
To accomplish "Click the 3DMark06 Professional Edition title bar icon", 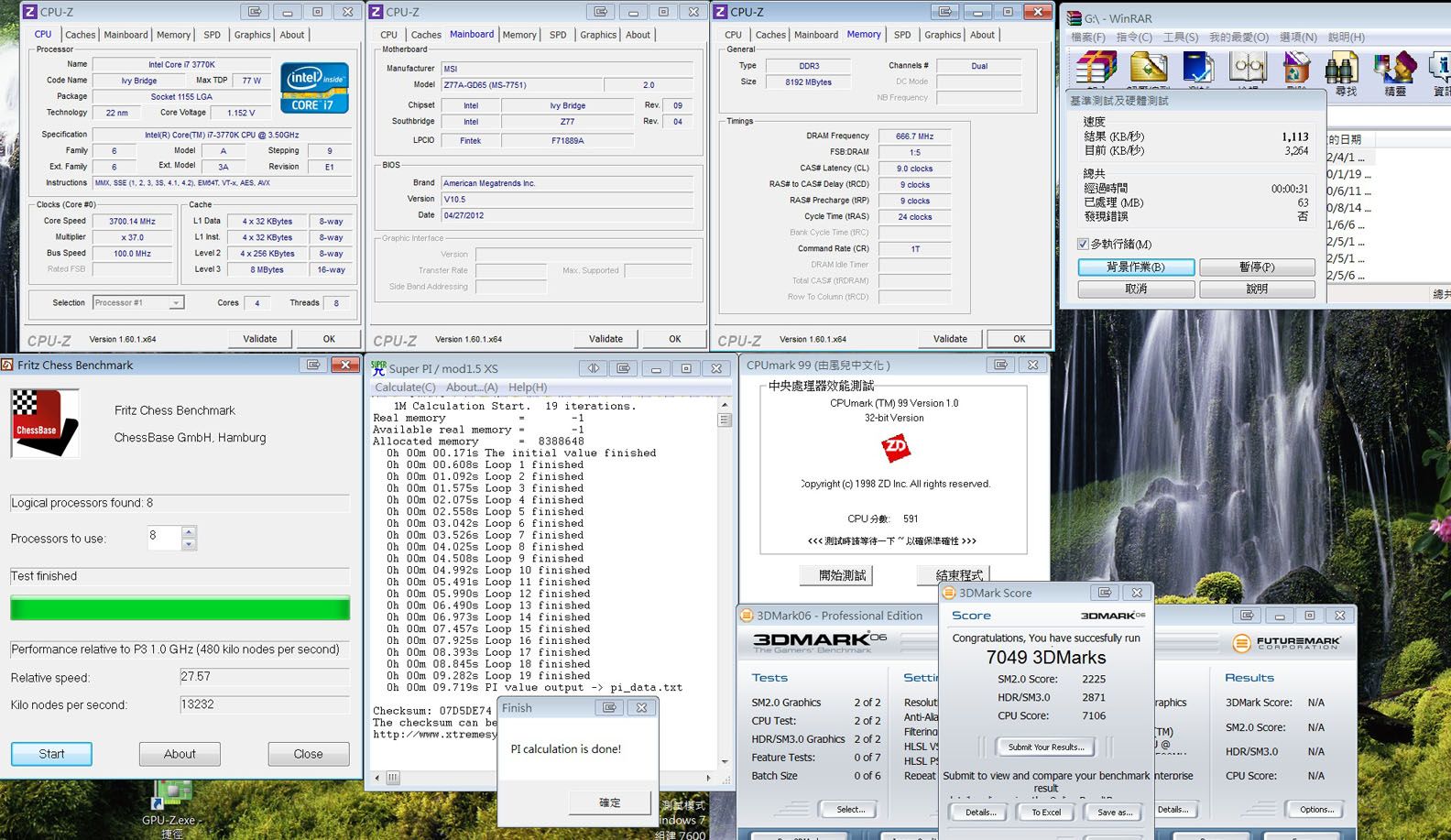I will (747, 616).
